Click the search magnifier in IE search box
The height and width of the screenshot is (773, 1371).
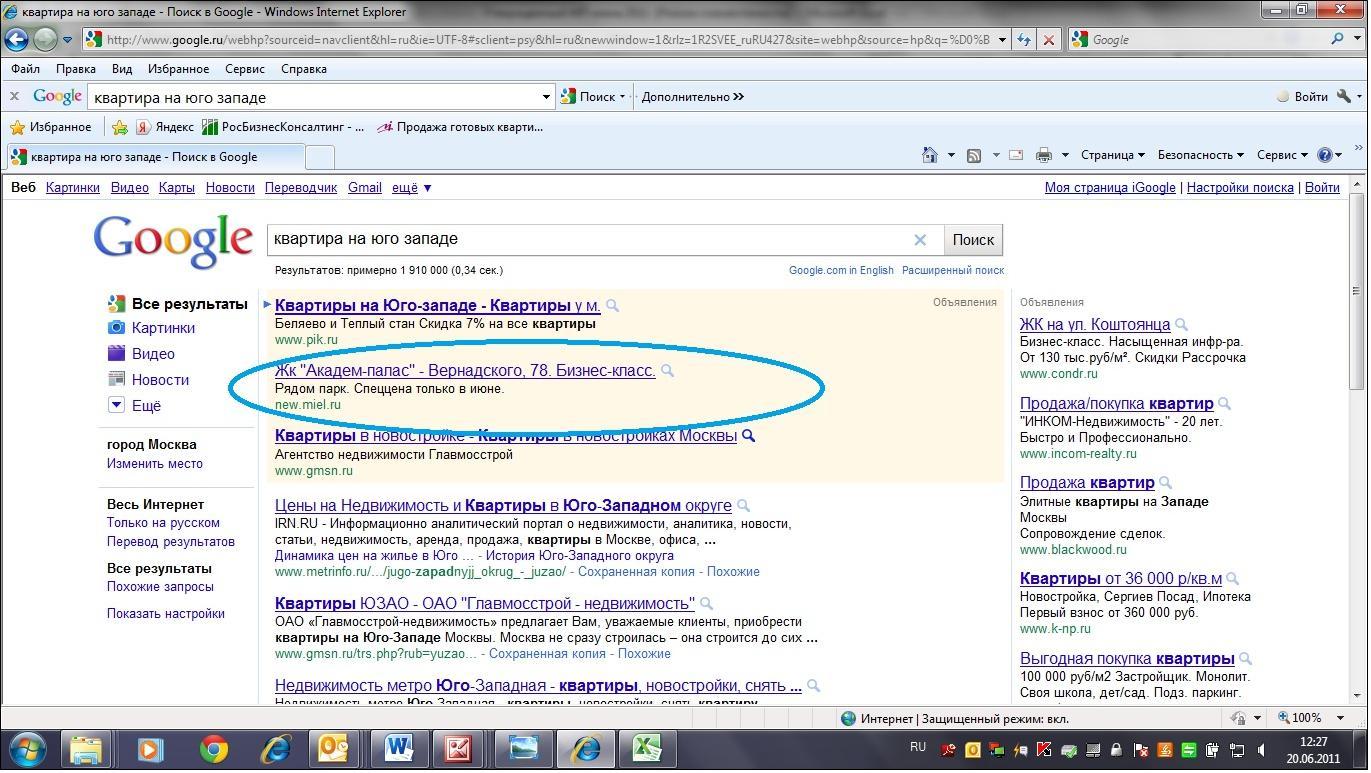[1338, 39]
